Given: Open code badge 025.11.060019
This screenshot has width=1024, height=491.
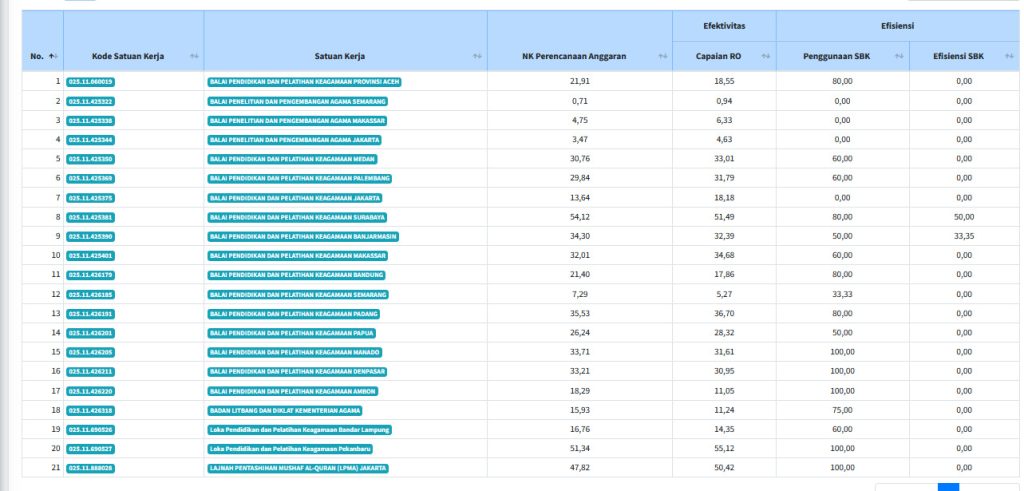Looking at the screenshot, I should click(x=91, y=82).
